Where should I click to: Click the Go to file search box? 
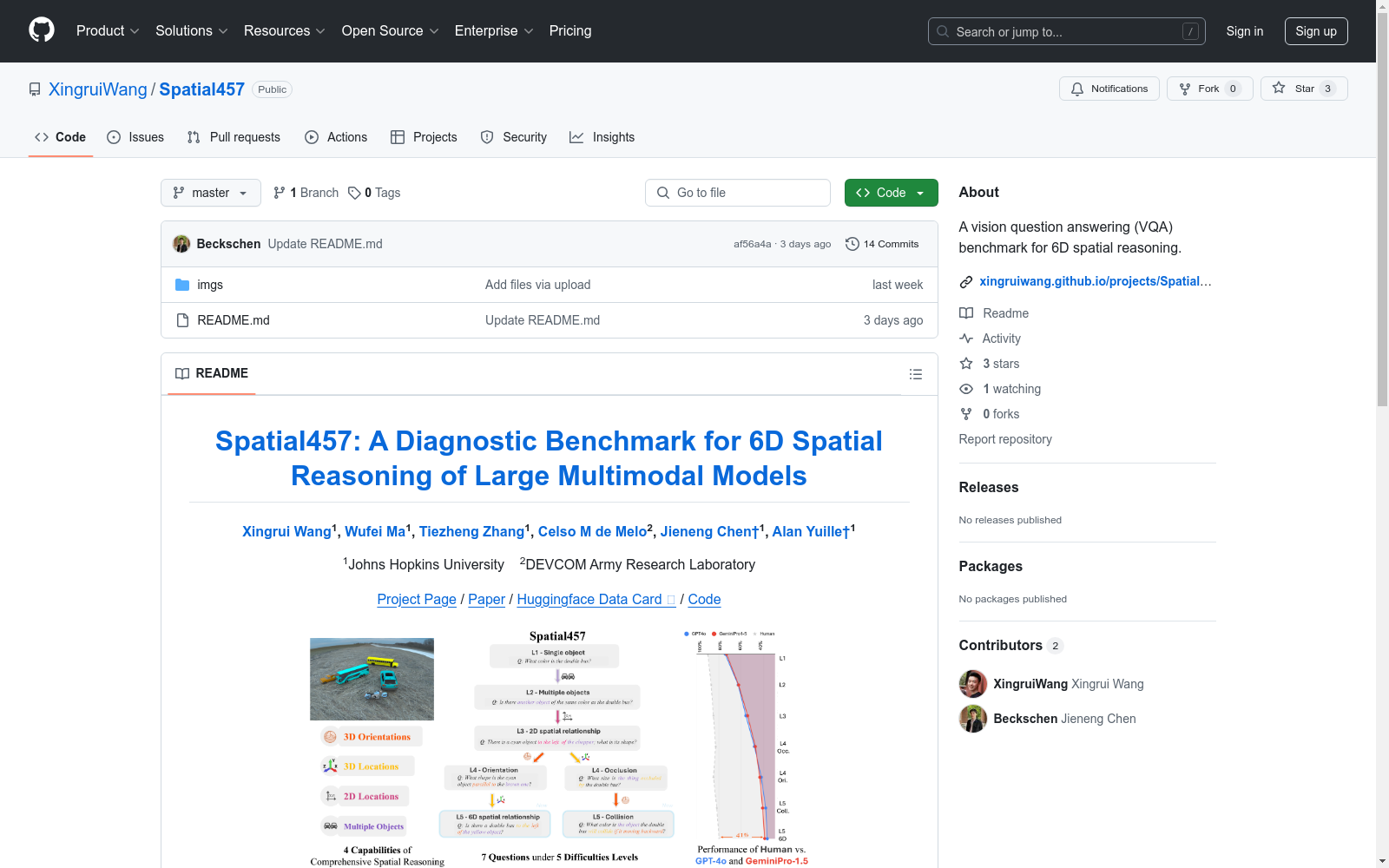[738, 193]
